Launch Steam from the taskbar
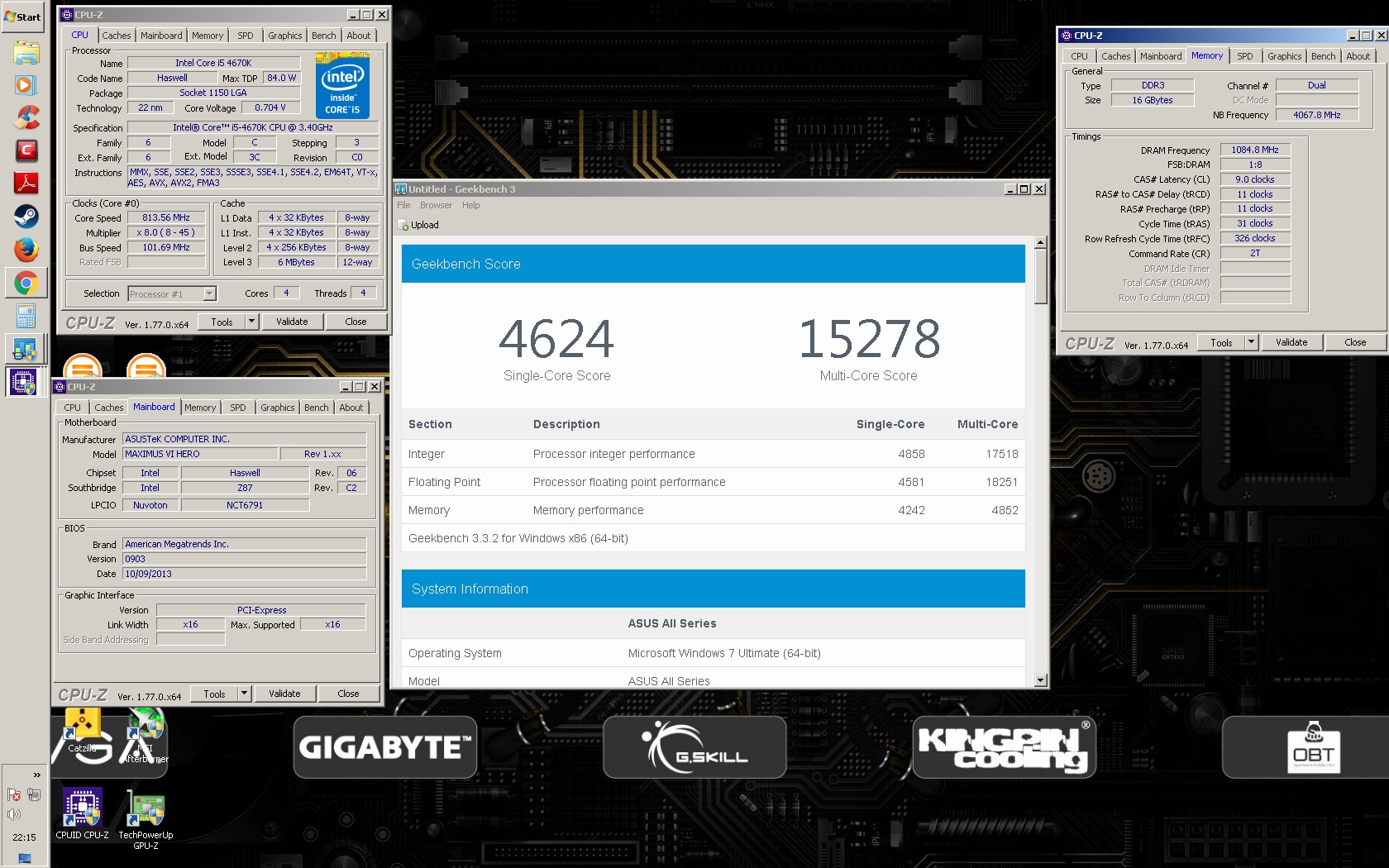Viewport: 1389px width, 868px height. 26,217
